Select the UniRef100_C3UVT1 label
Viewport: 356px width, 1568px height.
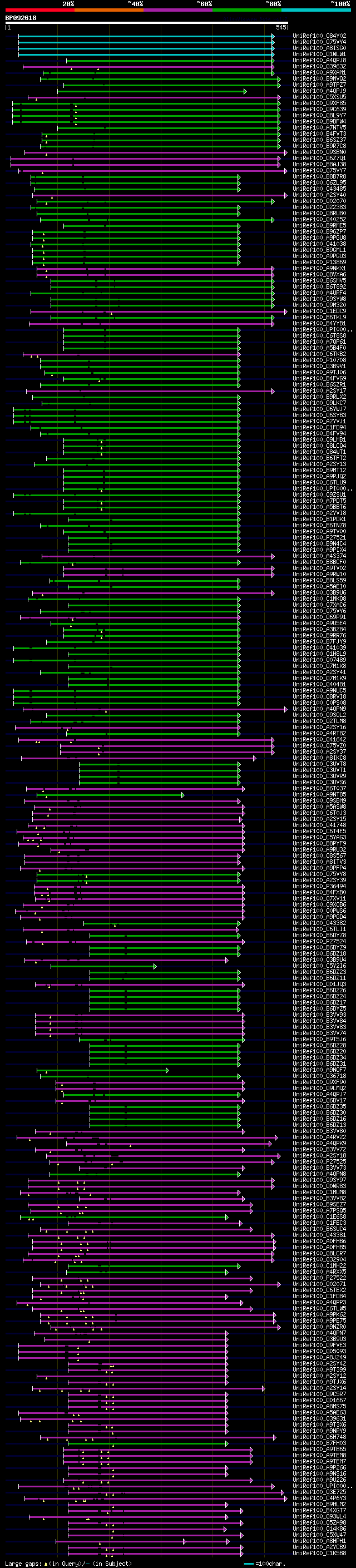(x=319, y=770)
